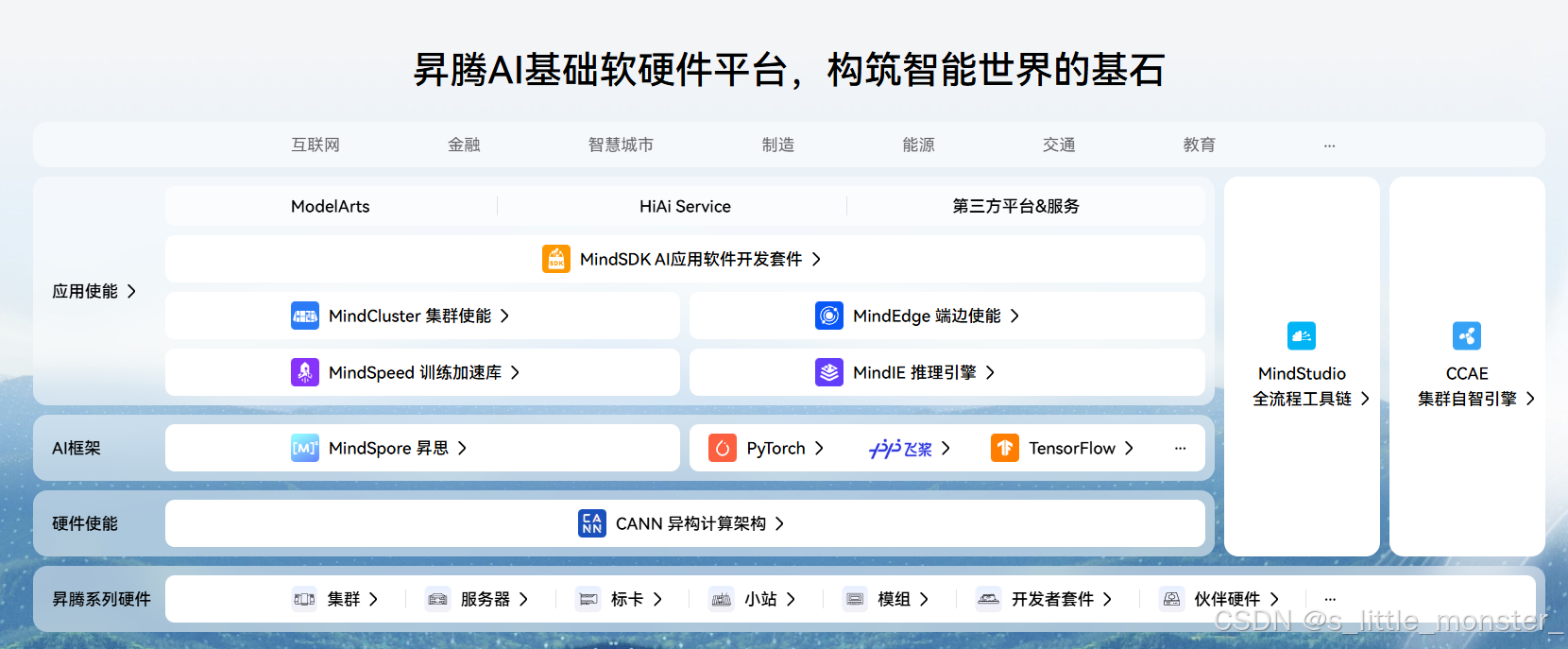Open chevron next to MindSpore 昇思
1568x649 pixels.
click(463, 448)
